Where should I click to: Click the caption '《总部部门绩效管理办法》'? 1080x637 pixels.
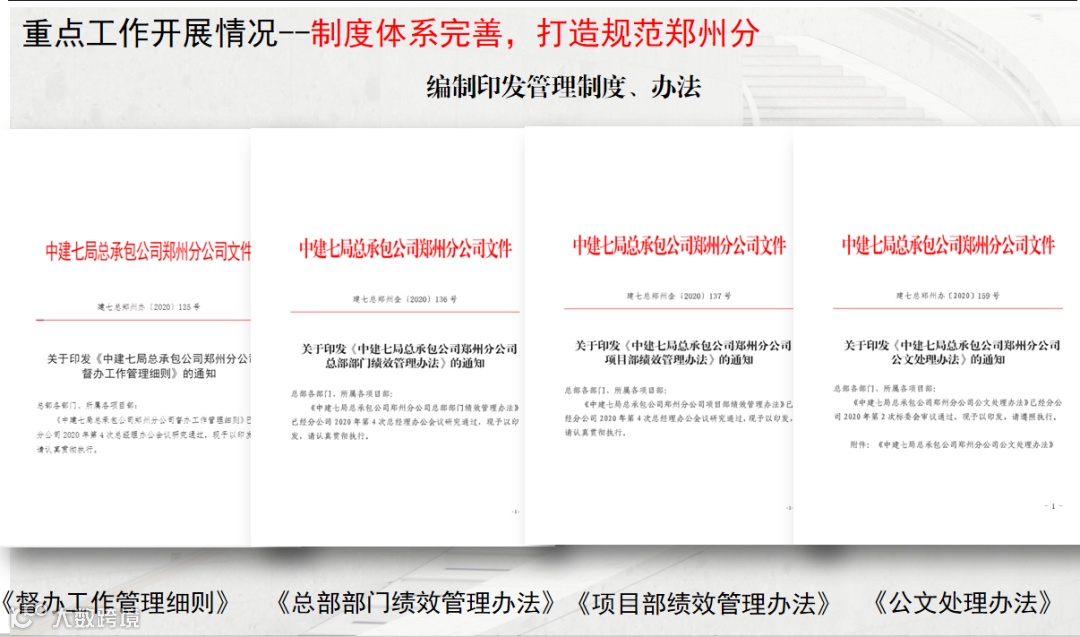pyautogui.click(x=415, y=603)
